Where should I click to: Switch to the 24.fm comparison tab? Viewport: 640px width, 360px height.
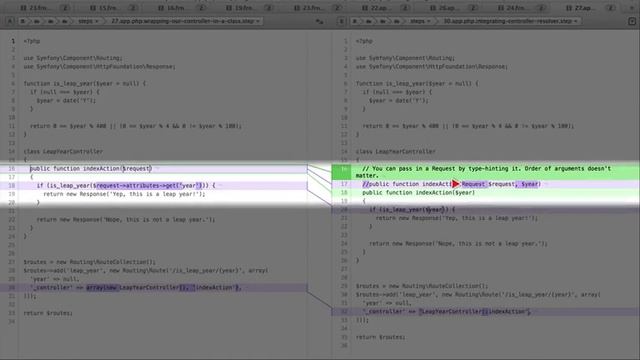coord(517,8)
